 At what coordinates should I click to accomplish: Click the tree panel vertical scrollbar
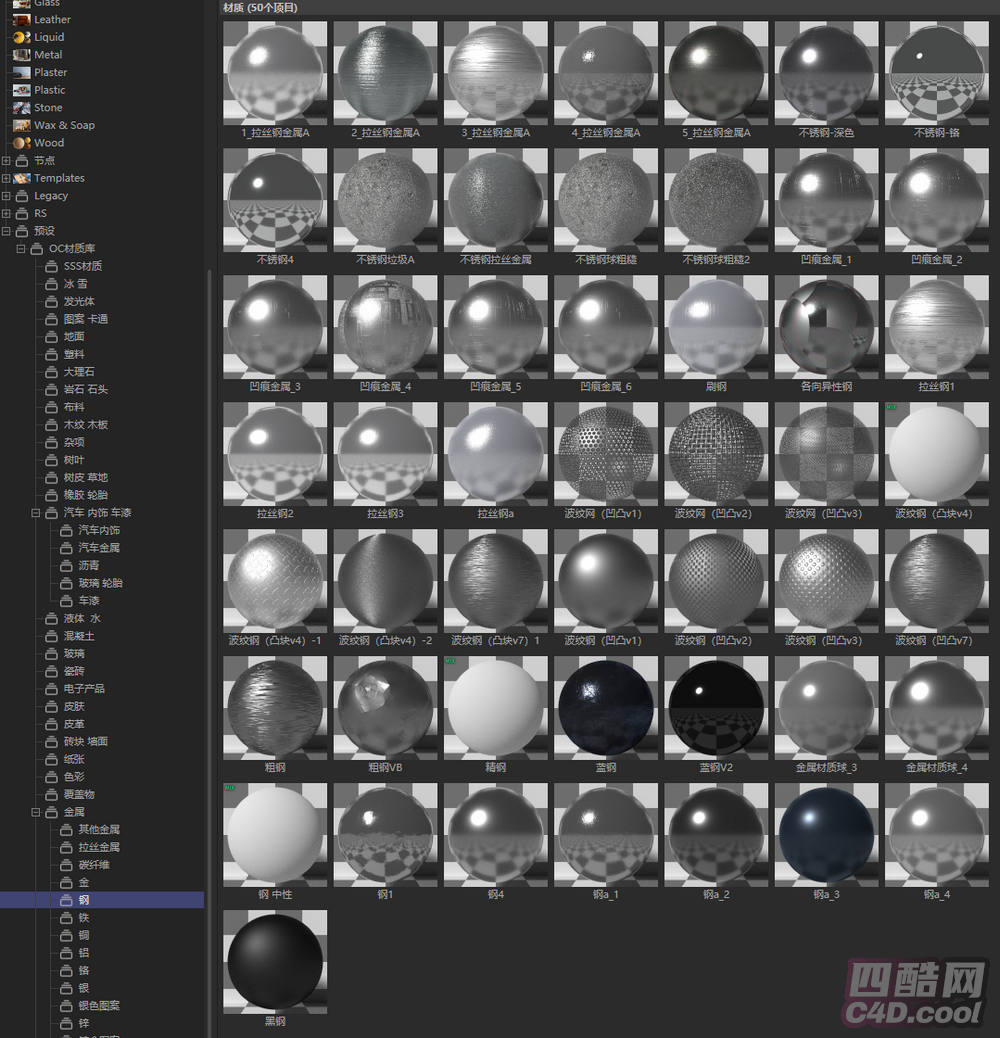pyautogui.click(x=209, y=600)
